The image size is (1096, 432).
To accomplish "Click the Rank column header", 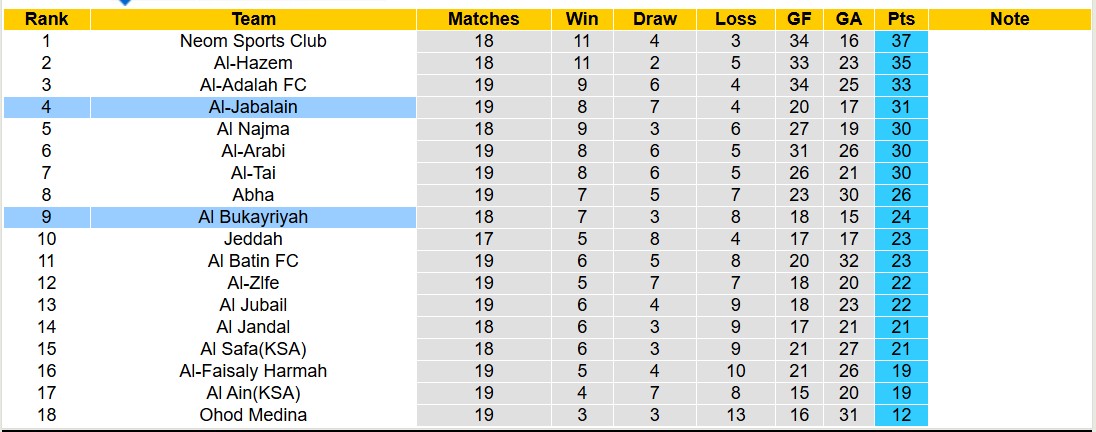I will [46, 19].
